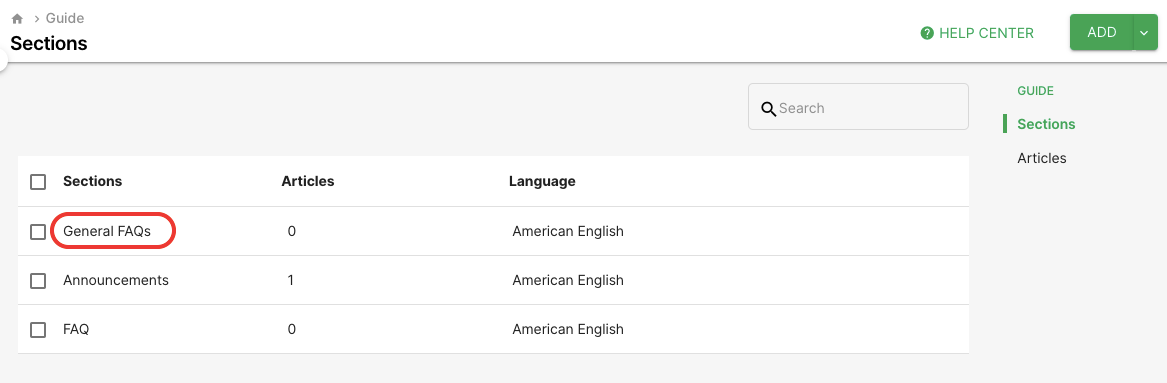Select Sections in the Guide sidebar
The height and width of the screenshot is (383, 1167).
pos(1046,124)
